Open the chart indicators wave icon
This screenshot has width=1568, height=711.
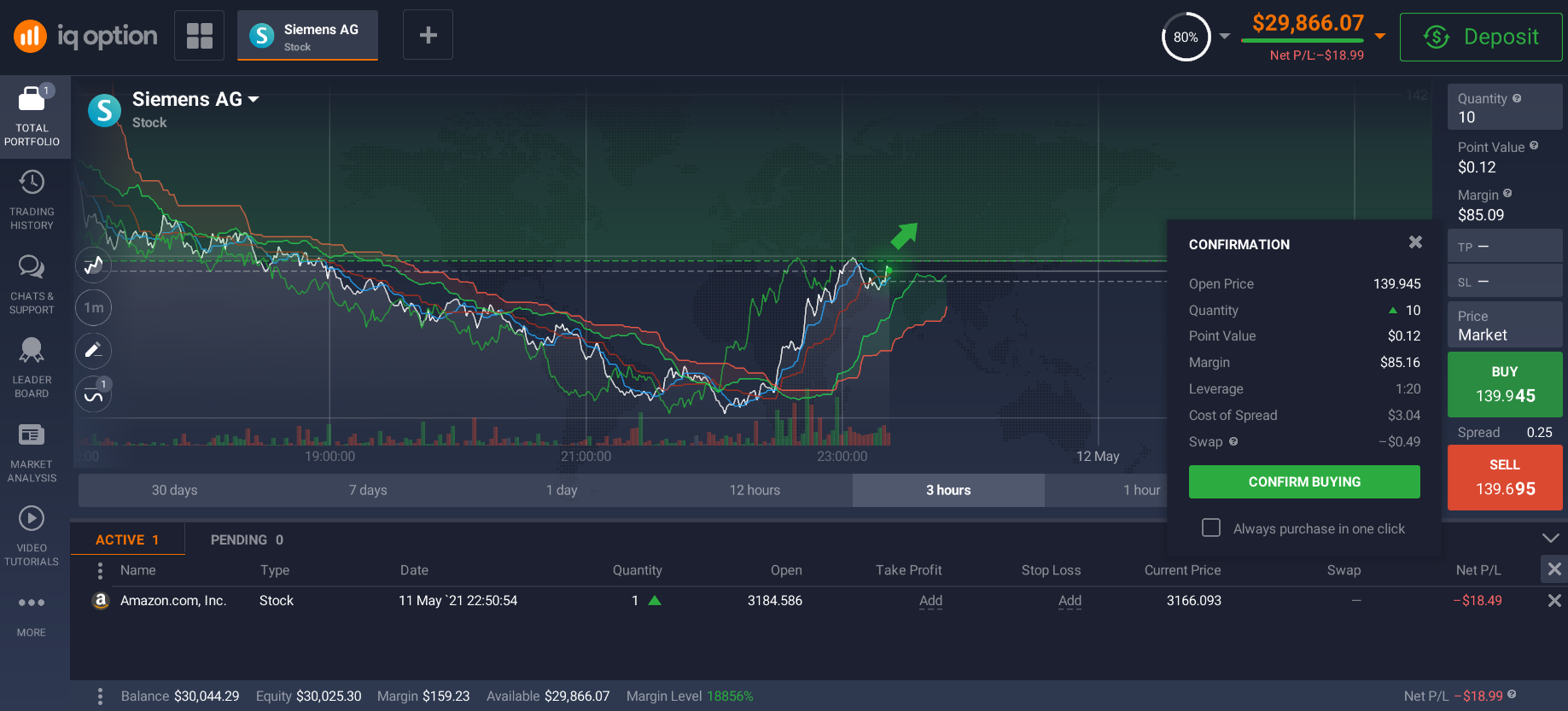[94, 394]
